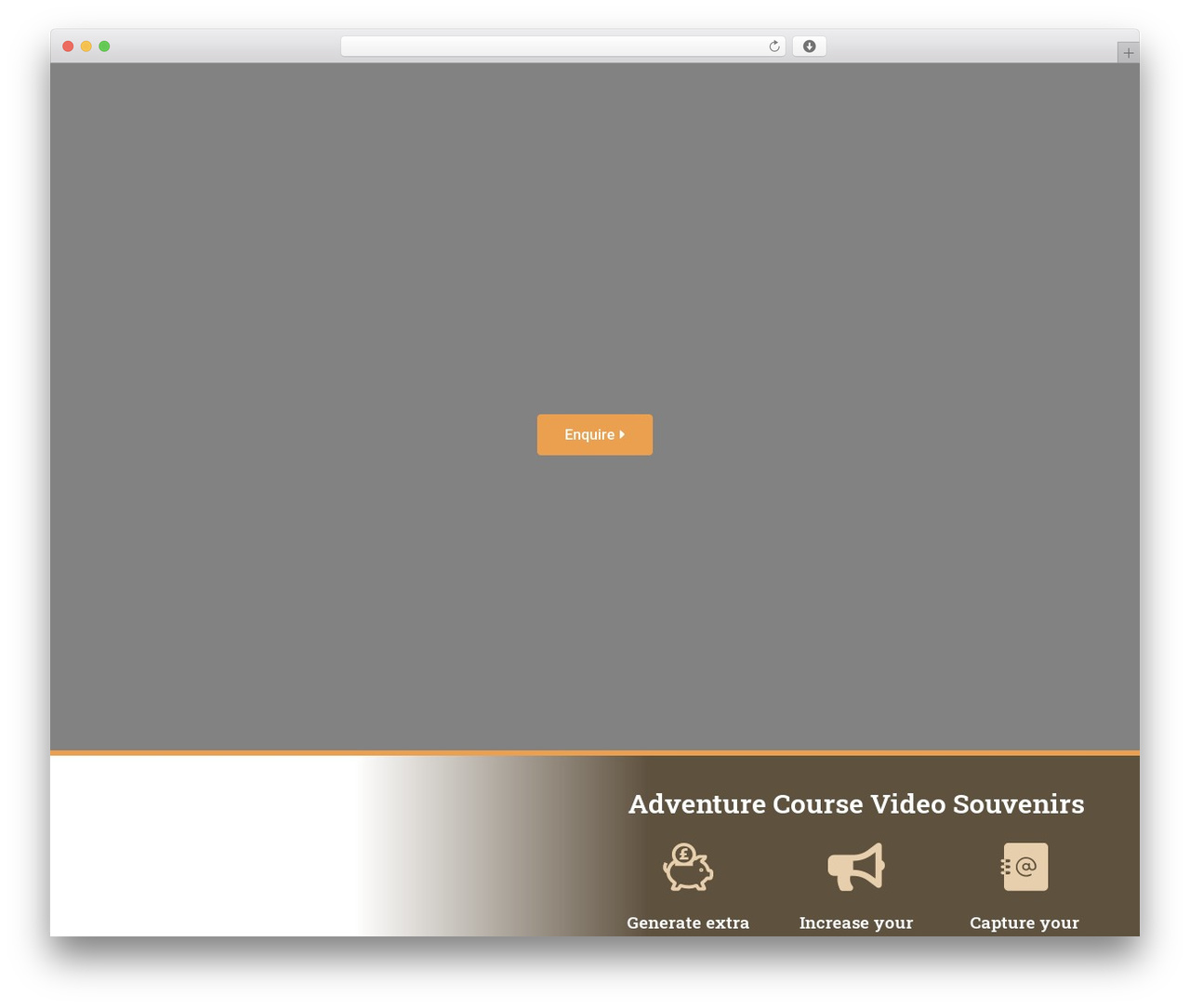
Task: Click the piggy bank icon
Action: coord(688,867)
